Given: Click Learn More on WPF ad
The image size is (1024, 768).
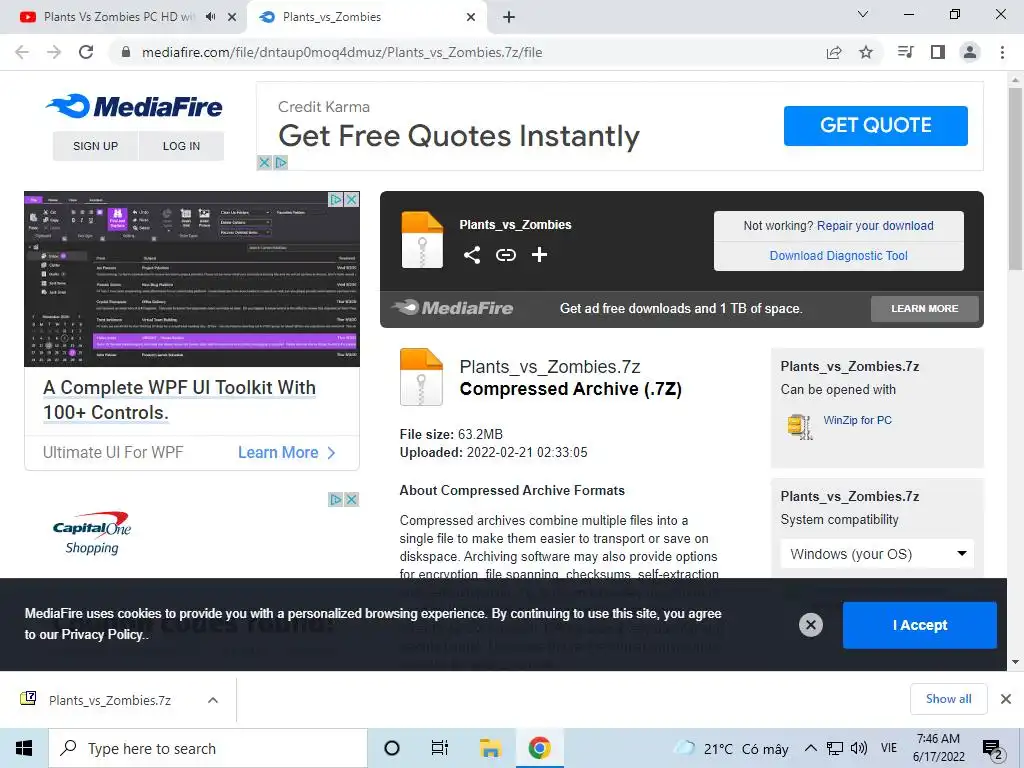Looking at the screenshot, I should 286,453.
